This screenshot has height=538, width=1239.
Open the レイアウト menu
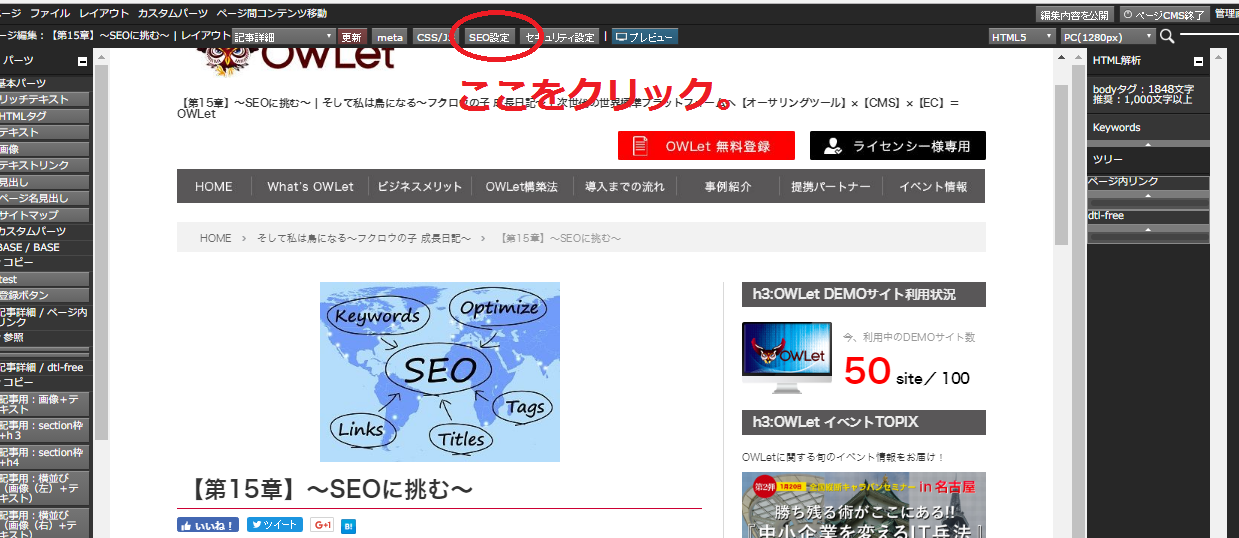click(x=103, y=14)
